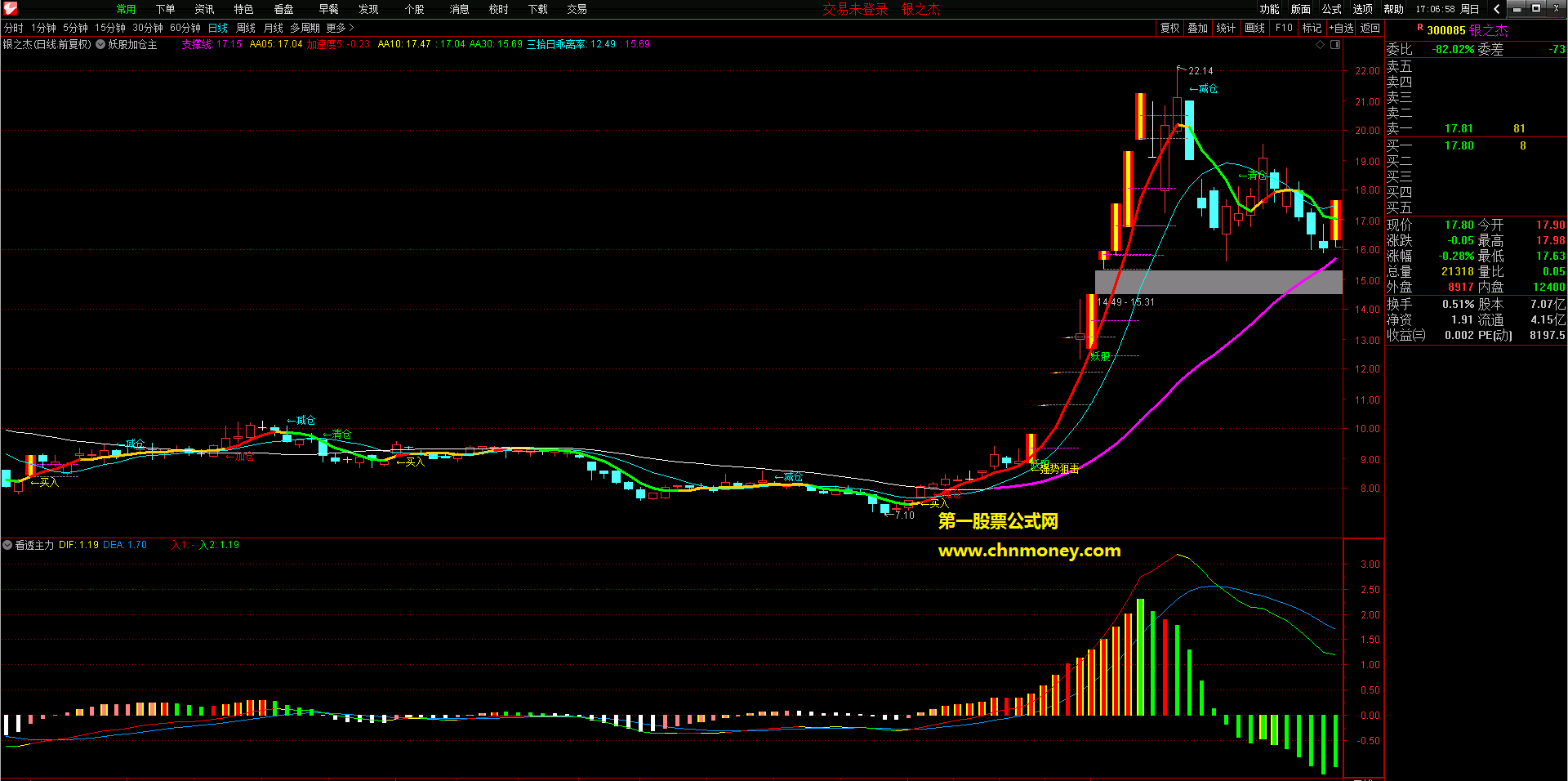Click the 卖一 price 17.81
The height and width of the screenshot is (781, 1568).
(x=1459, y=128)
